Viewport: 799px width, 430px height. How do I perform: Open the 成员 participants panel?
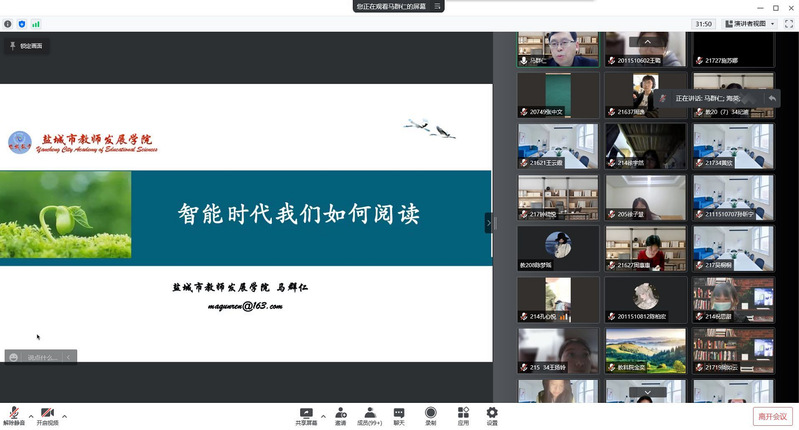tap(370, 414)
